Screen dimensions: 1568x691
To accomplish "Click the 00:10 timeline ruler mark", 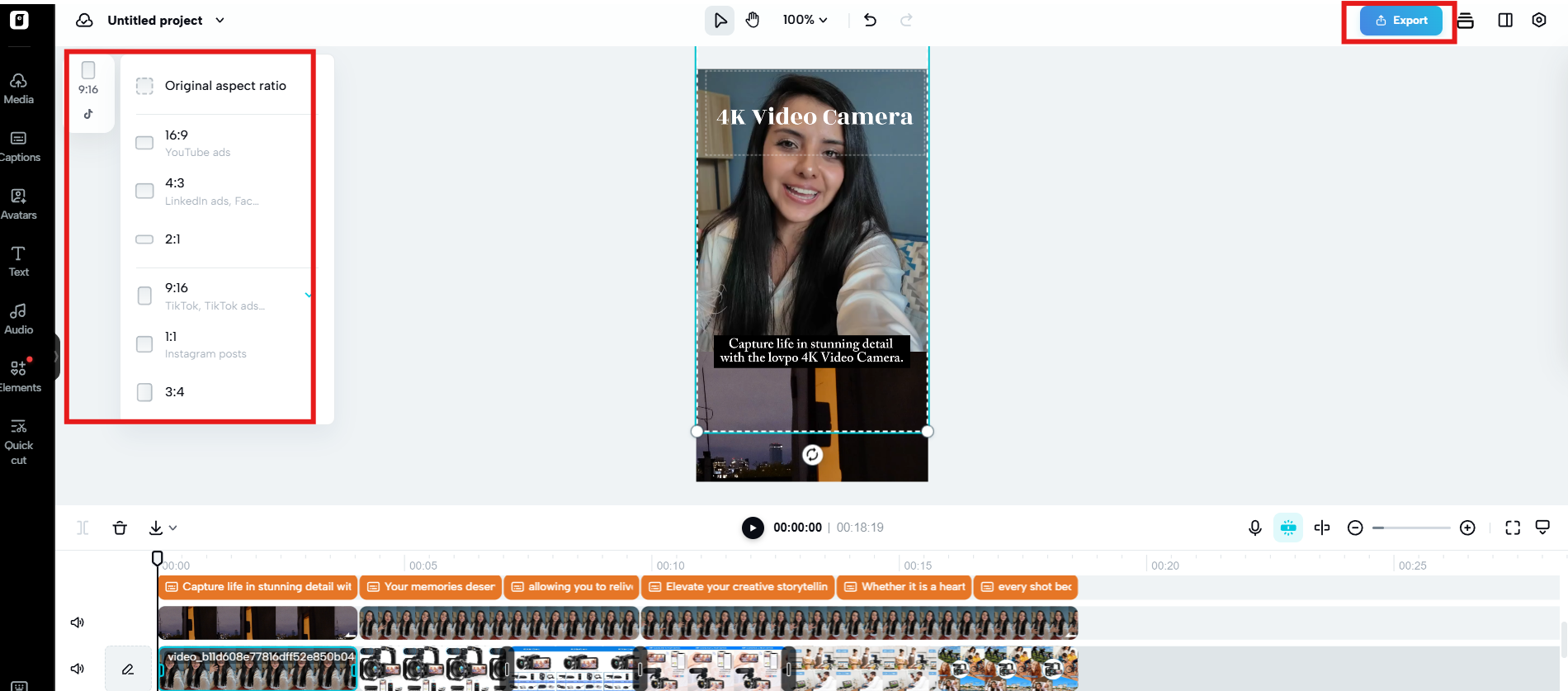I will [x=670, y=566].
